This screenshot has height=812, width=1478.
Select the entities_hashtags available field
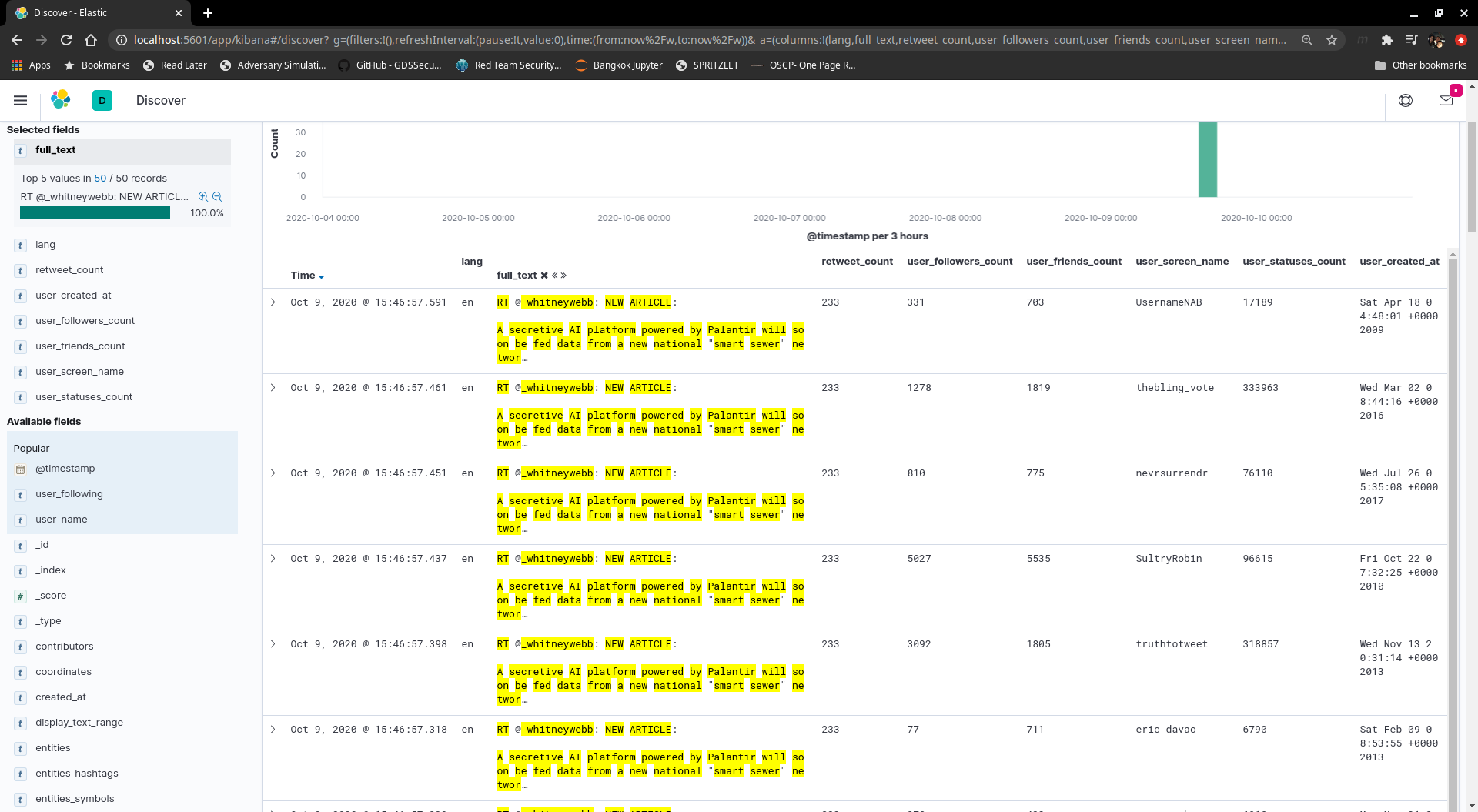pyautogui.click(x=77, y=774)
